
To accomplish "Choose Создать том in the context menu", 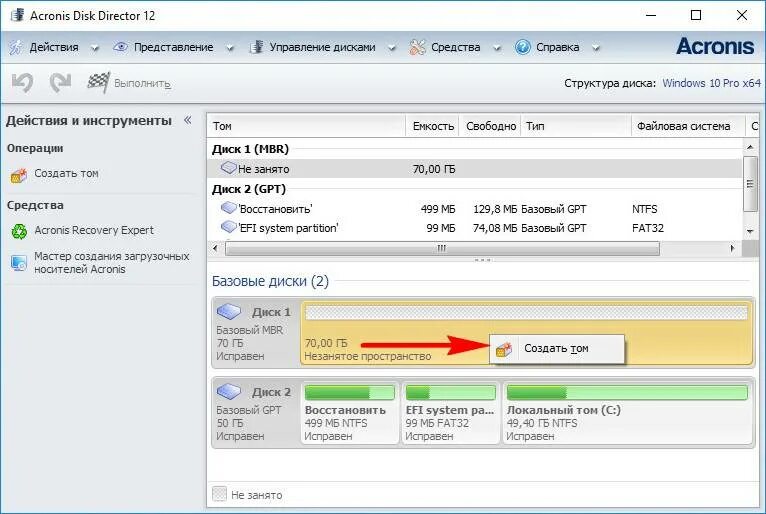I will [x=556, y=349].
